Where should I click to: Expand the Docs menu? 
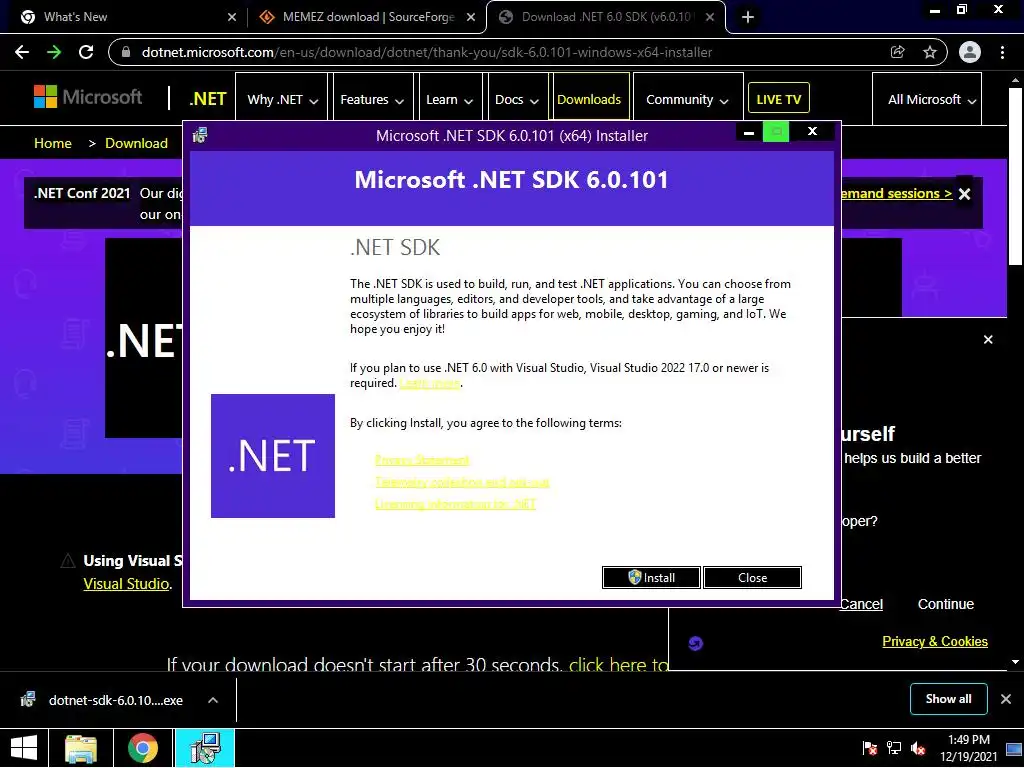[517, 100]
